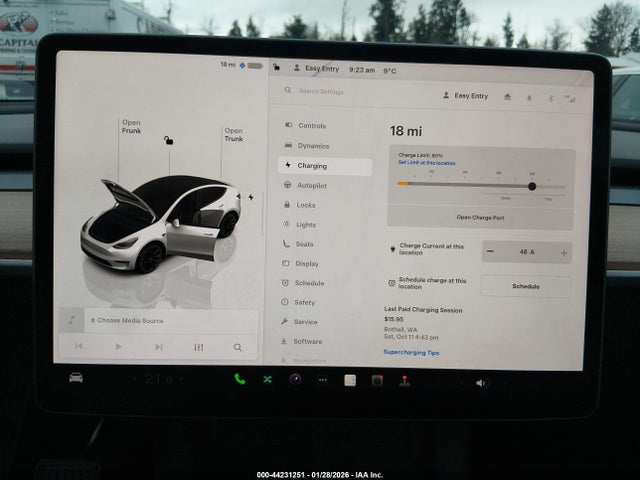640x480 pixels.
Task: Open the car controls icon in bottom bar
Action: (76, 378)
